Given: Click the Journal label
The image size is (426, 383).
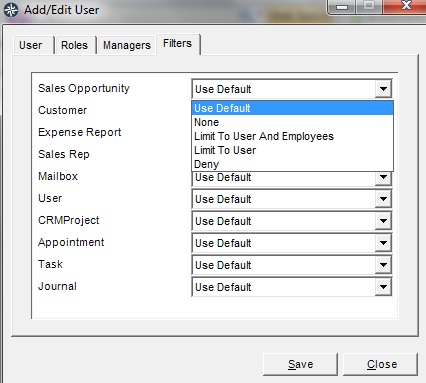Looking at the screenshot, I should (x=57, y=286).
